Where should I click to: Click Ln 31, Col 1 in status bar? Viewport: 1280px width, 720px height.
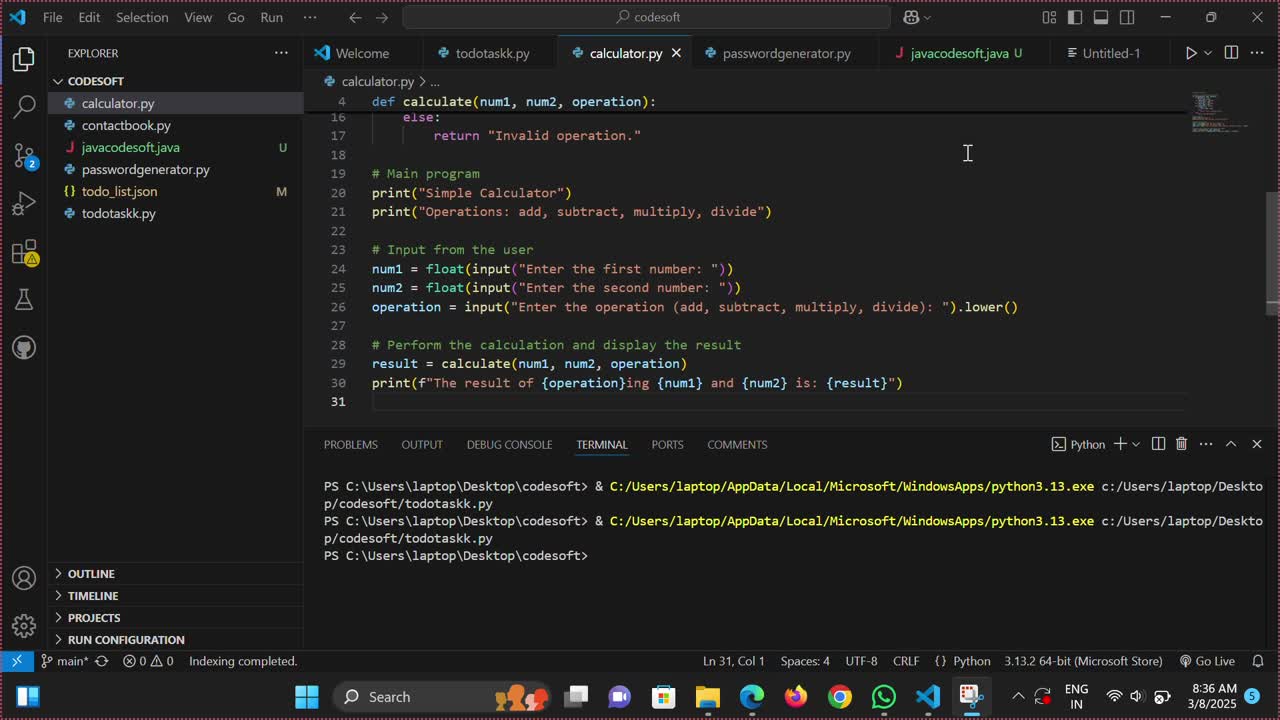(734, 661)
